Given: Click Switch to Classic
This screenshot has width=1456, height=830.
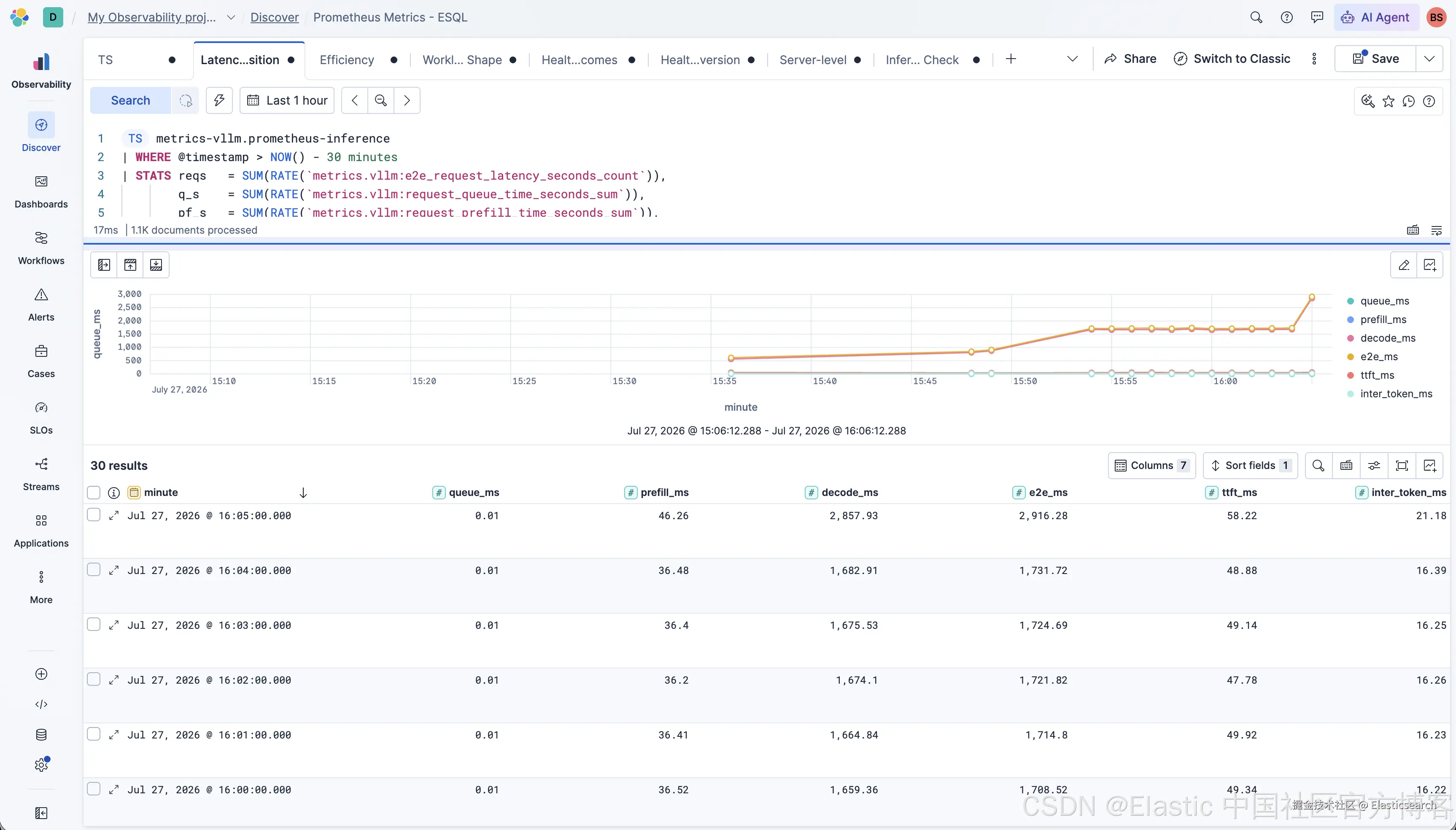Looking at the screenshot, I should pos(1232,59).
